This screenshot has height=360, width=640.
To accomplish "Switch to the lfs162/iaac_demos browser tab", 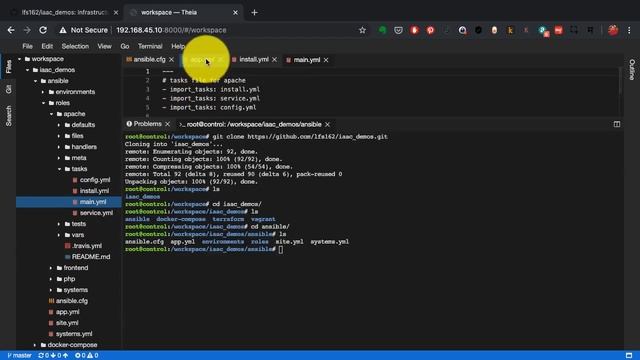I will tap(64, 13).
